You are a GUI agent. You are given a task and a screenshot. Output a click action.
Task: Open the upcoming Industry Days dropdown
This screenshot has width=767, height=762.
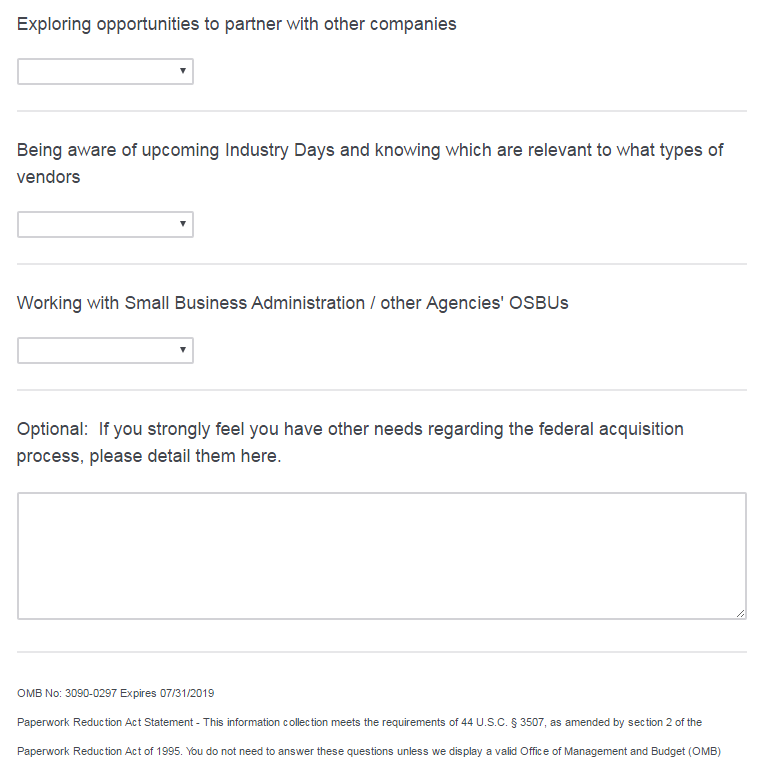click(105, 224)
